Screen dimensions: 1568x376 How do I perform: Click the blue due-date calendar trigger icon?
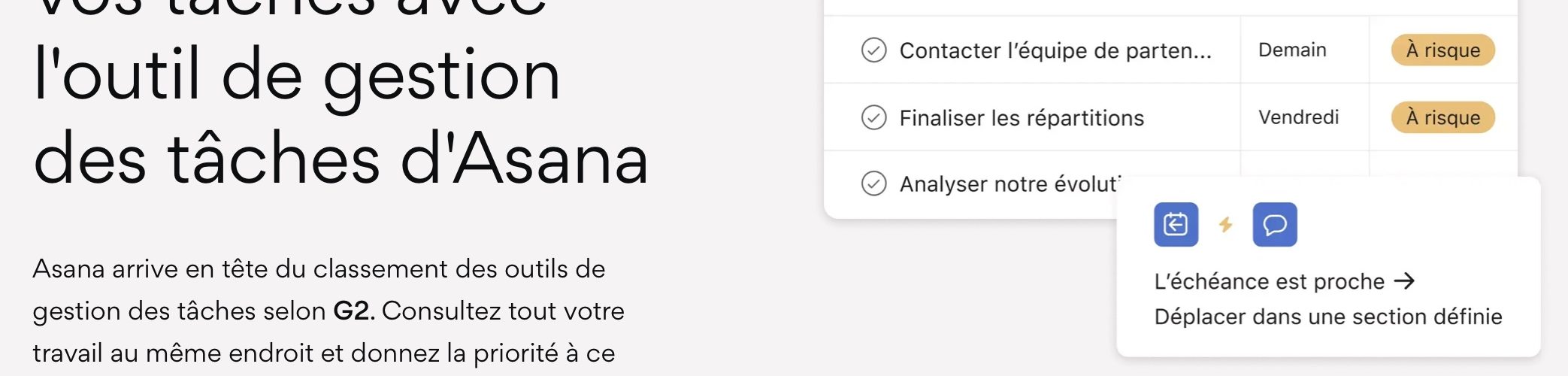tap(1176, 224)
